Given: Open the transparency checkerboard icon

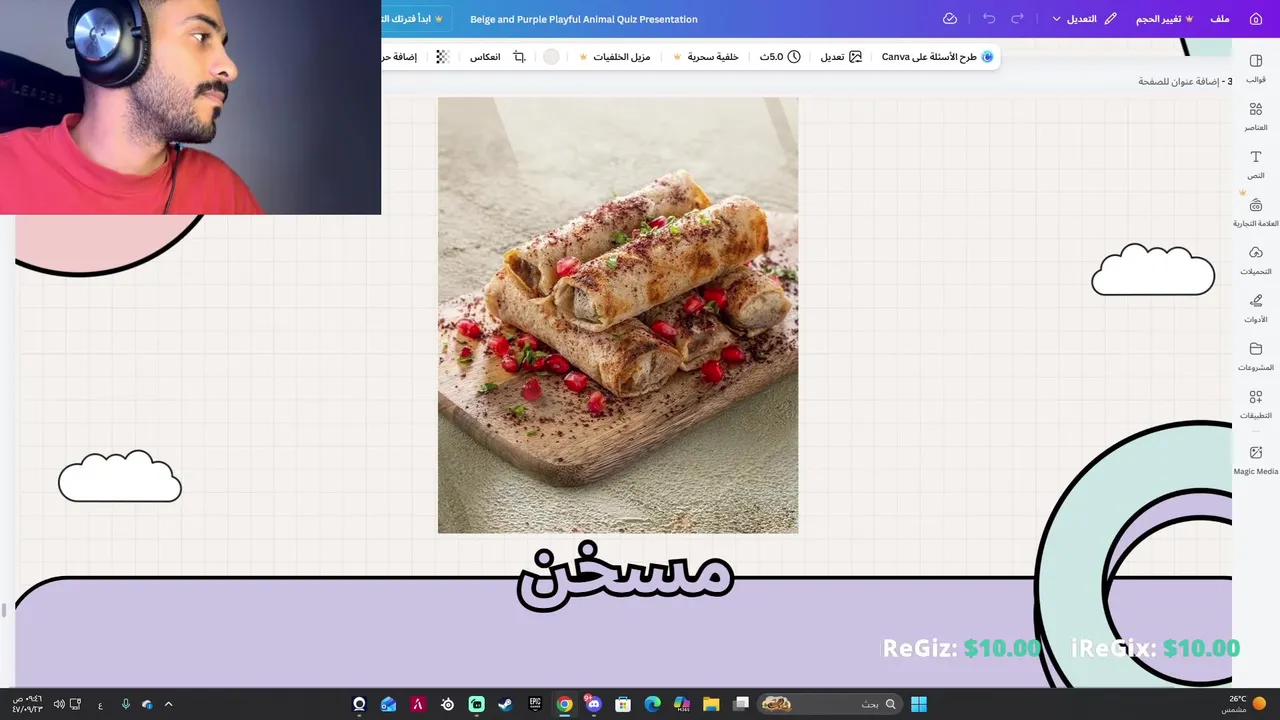Looking at the screenshot, I should (x=442, y=57).
